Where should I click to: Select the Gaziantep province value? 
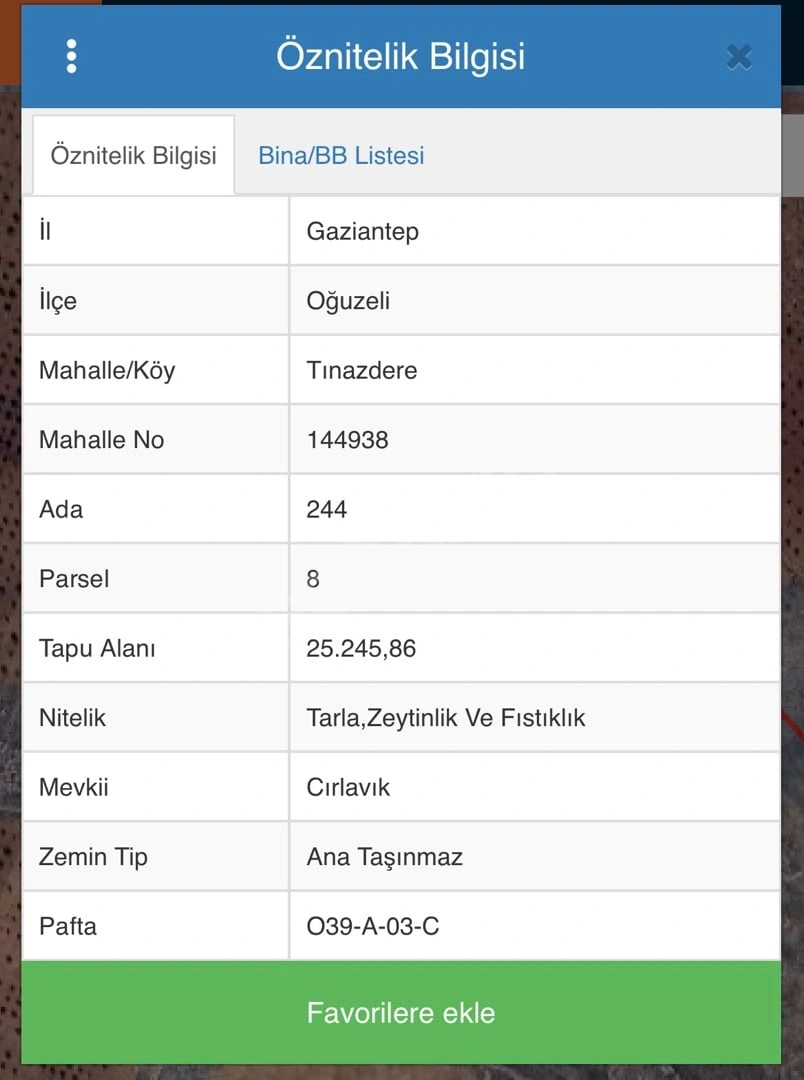(362, 231)
